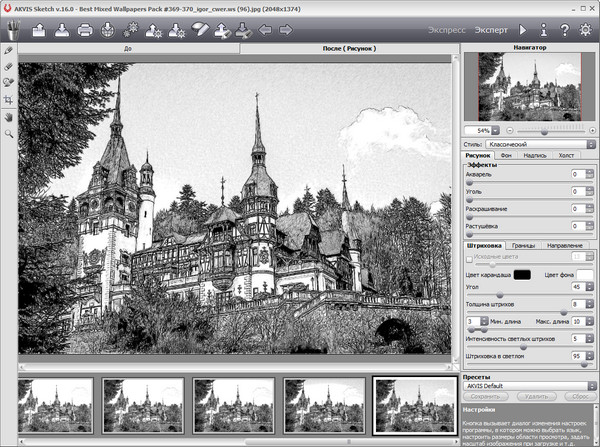Viewport: 600px width, 447px height.
Task: Click the Run (play) processing button
Action: pyautogui.click(x=522, y=30)
